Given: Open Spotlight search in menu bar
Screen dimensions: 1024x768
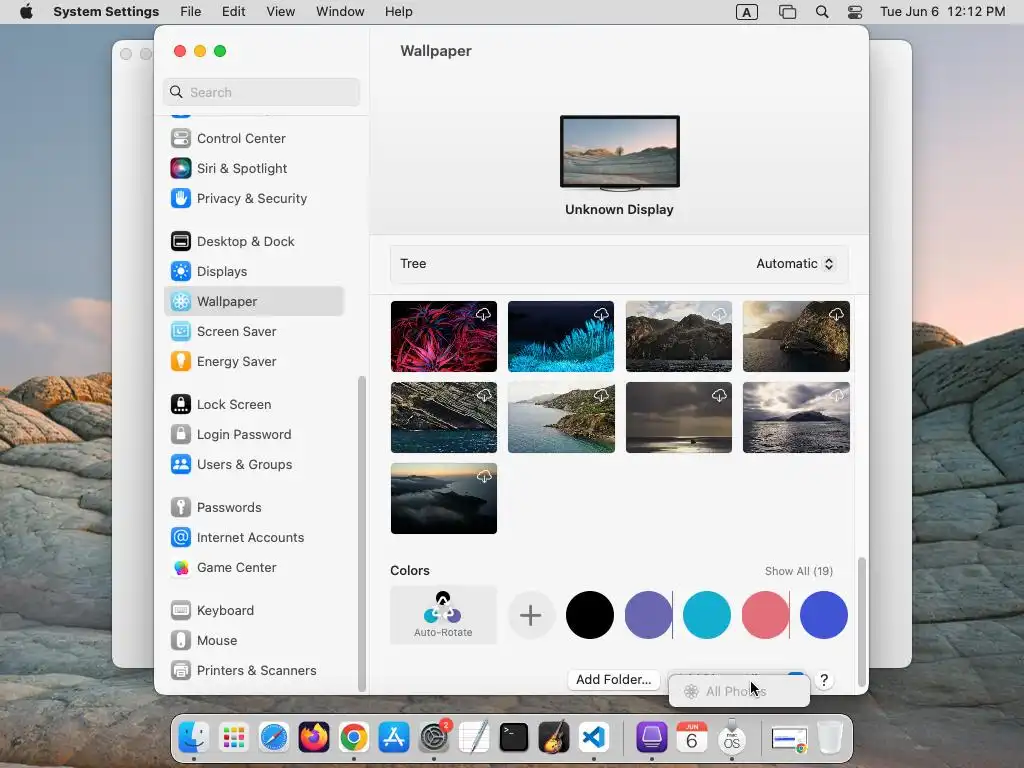Looking at the screenshot, I should click(822, 12).
